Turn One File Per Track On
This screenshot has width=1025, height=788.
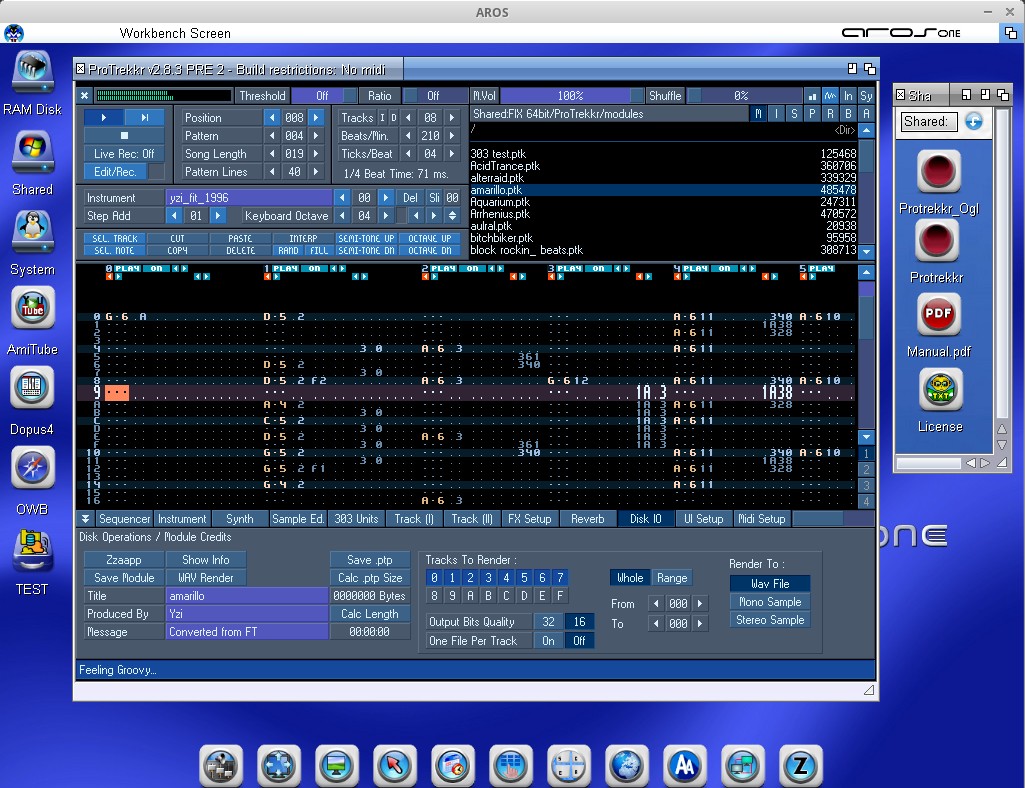[x=548, y=641]
